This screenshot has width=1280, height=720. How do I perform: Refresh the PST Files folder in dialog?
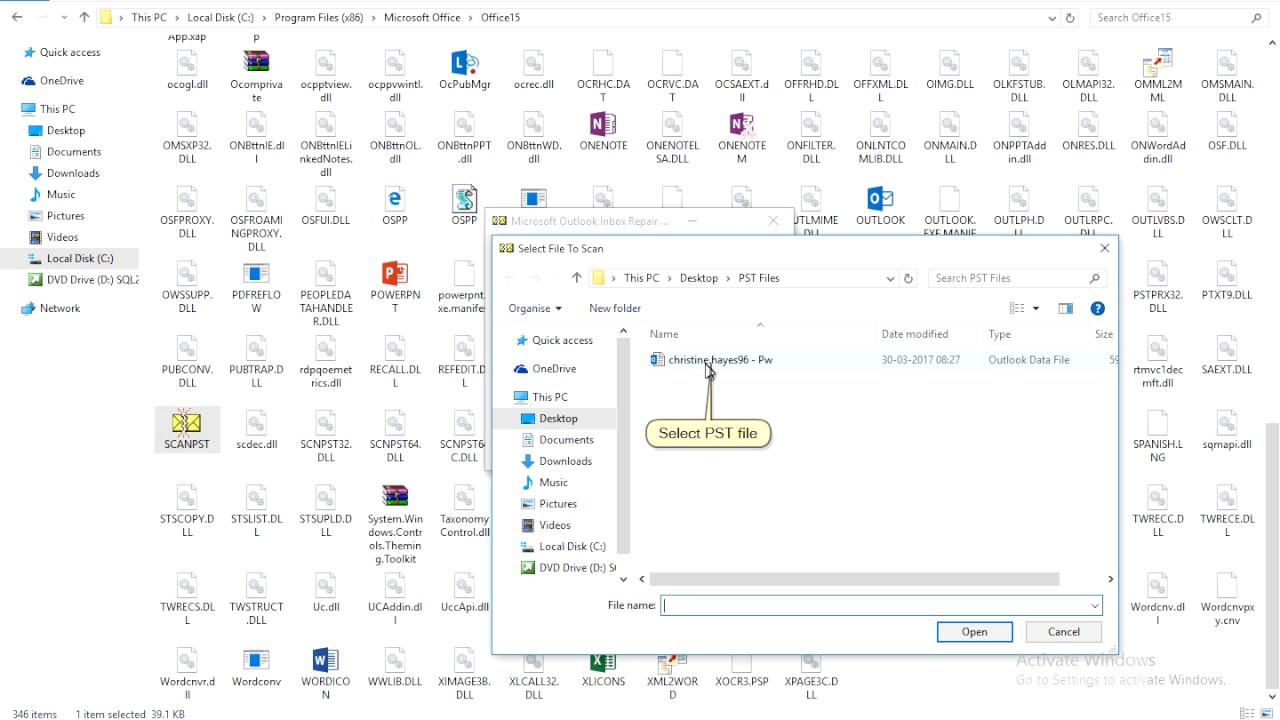pos(909,278)
